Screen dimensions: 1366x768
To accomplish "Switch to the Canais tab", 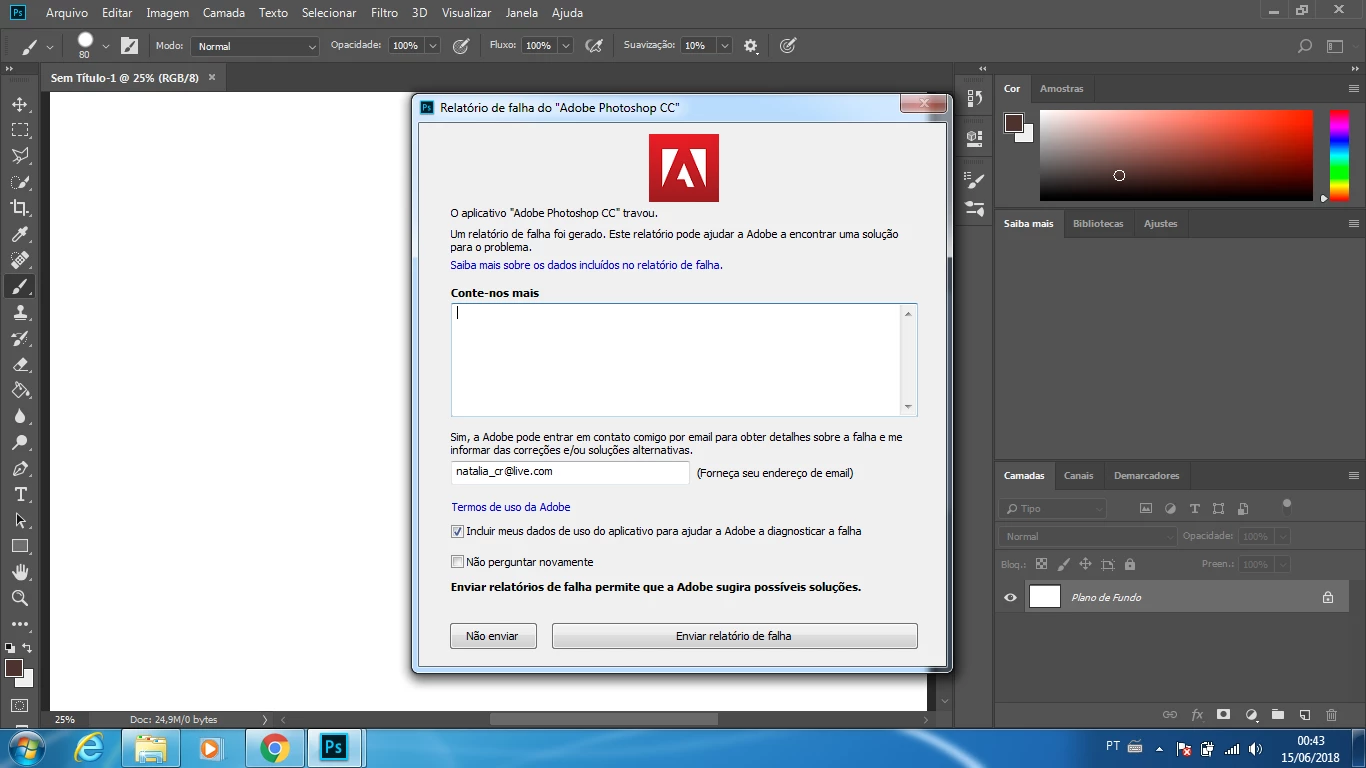I will 1078,476.
